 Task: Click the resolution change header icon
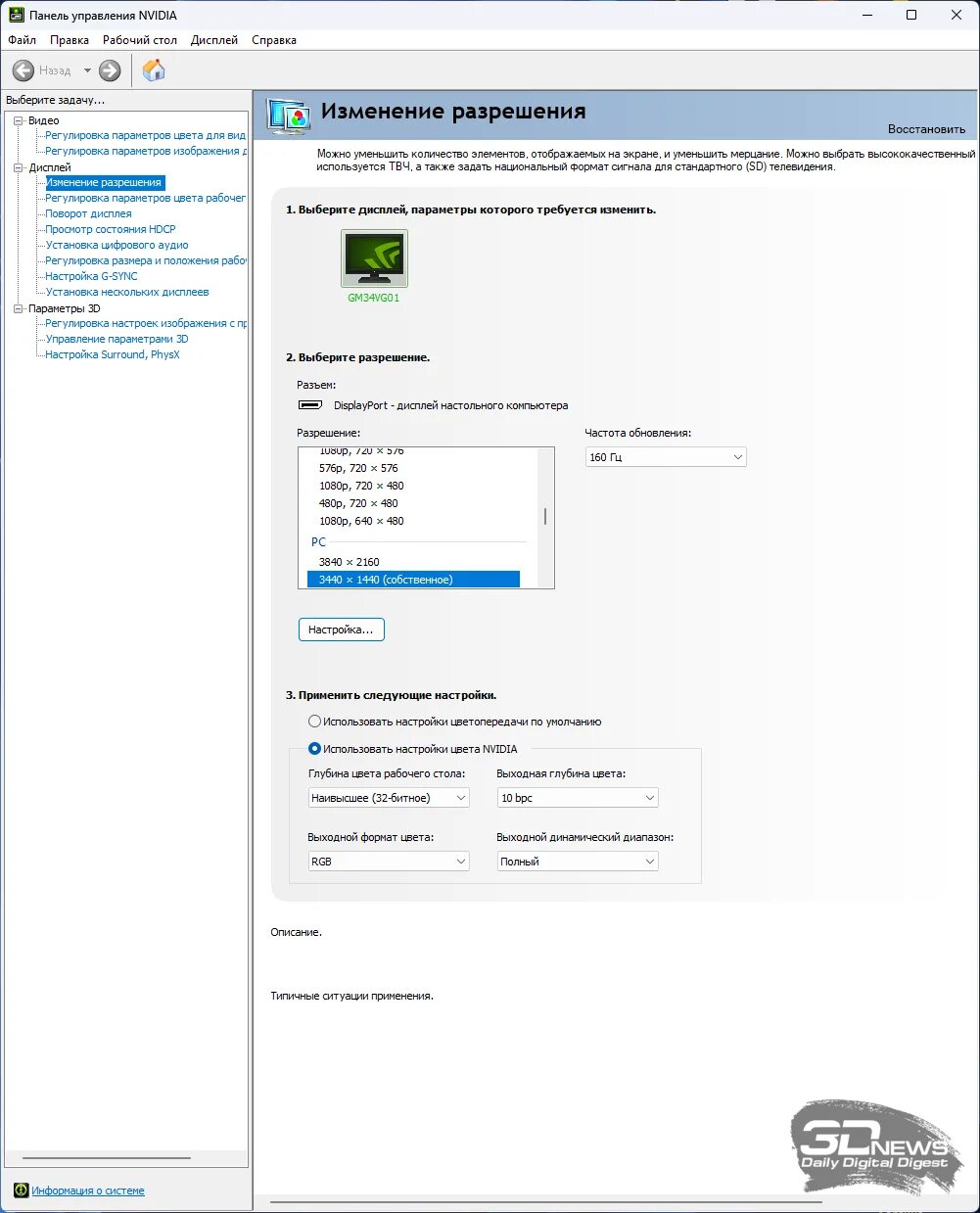(x=289, y=116)
